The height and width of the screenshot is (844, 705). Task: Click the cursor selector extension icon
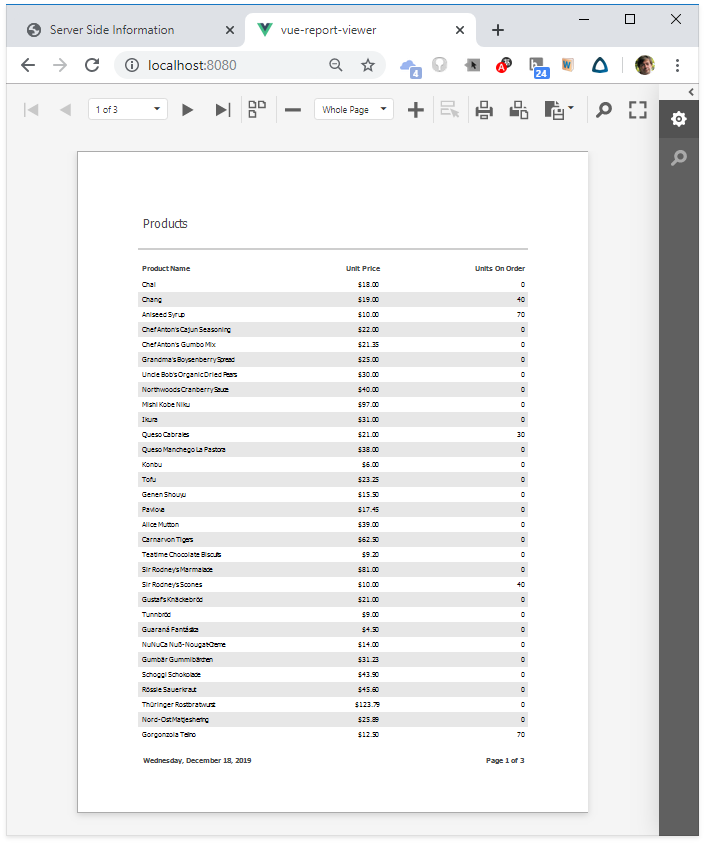(472, 65)
